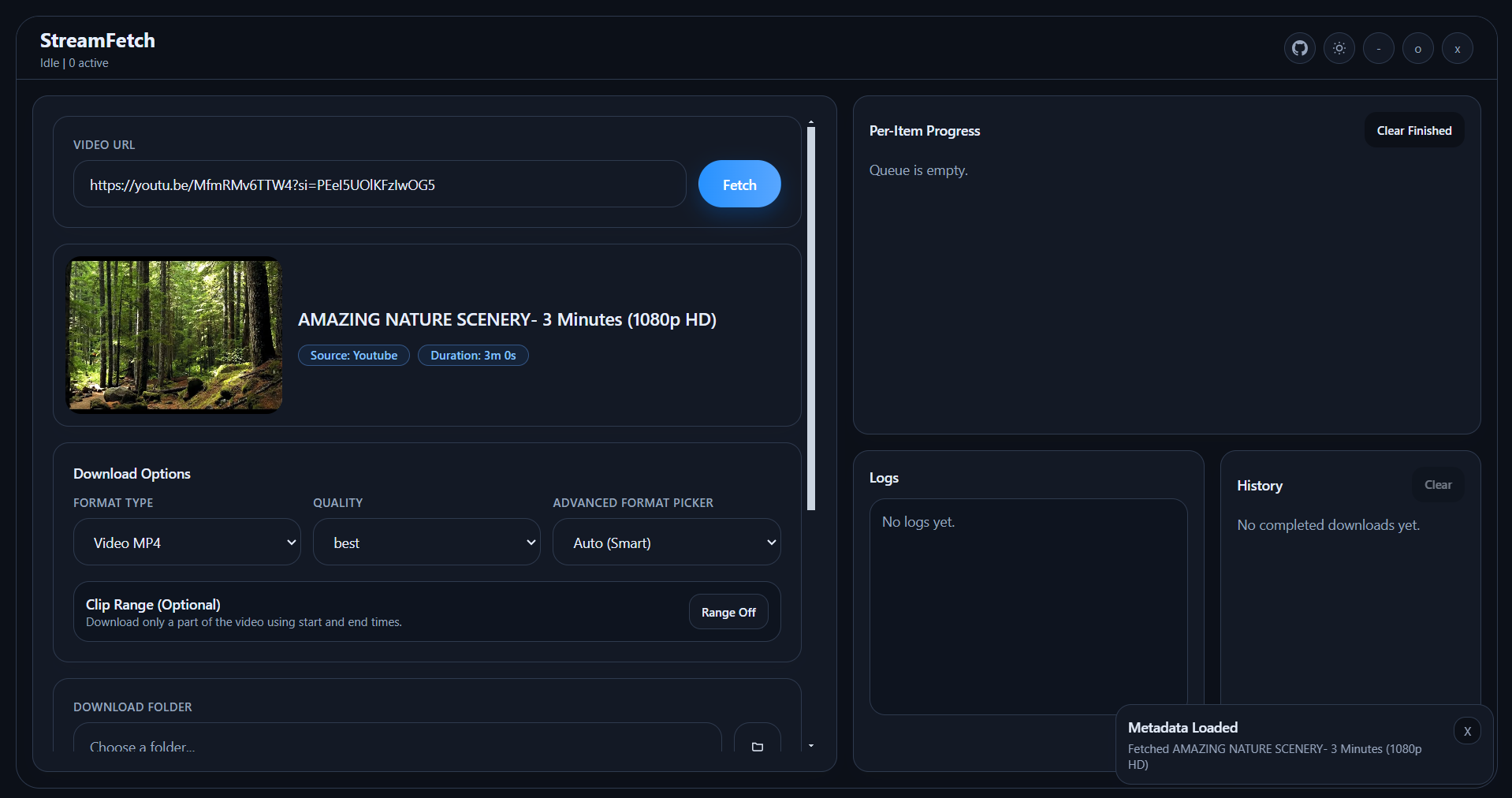1512x798 pixels.
Task: Enable clip range via the Range Off toggle
Action: 727,611
